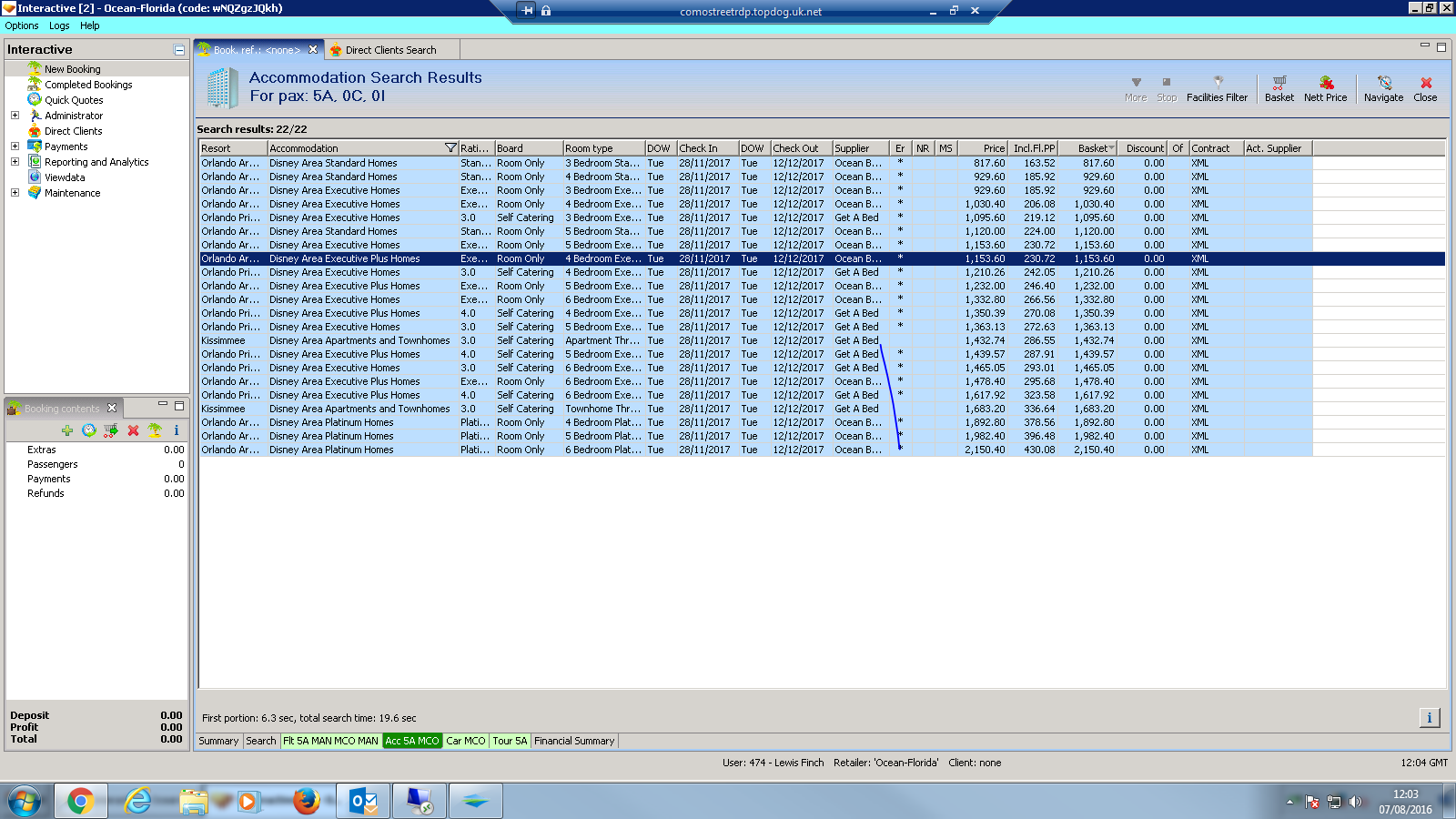Click the palm tree icon in Booking contents toolbar
This screenshot has height=819, width=1456.
pyautogui.click(x=155, y=430)
